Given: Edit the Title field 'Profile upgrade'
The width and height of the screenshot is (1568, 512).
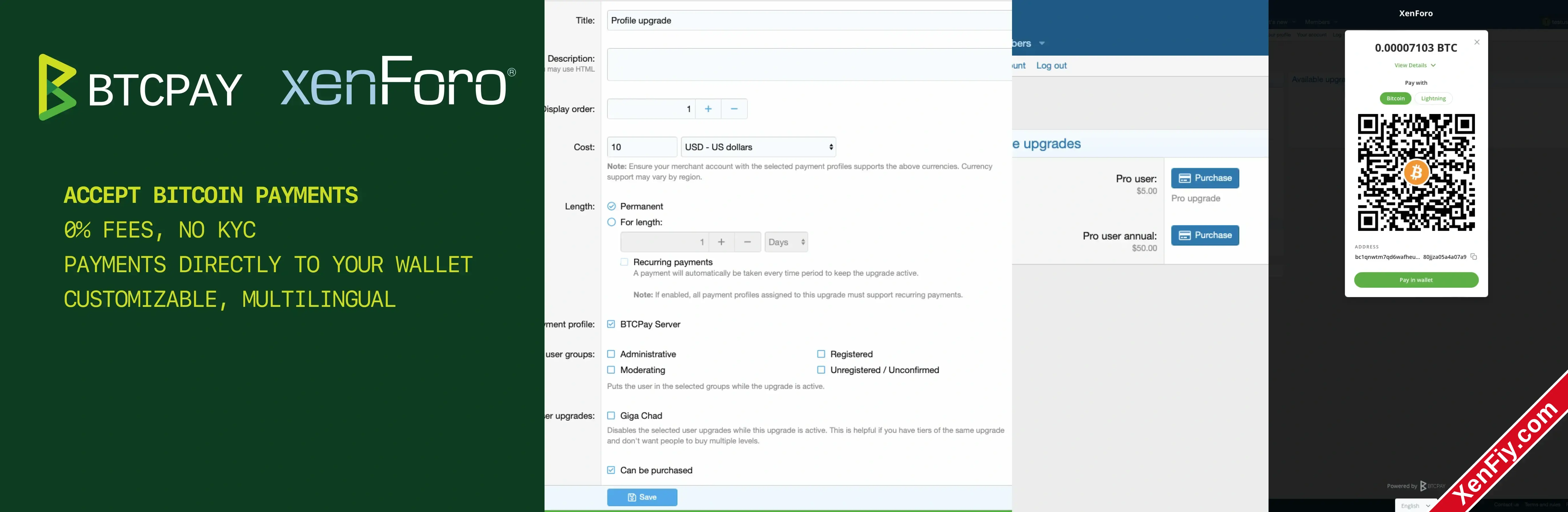Looking at the screenshot, I should coord(809,20).
